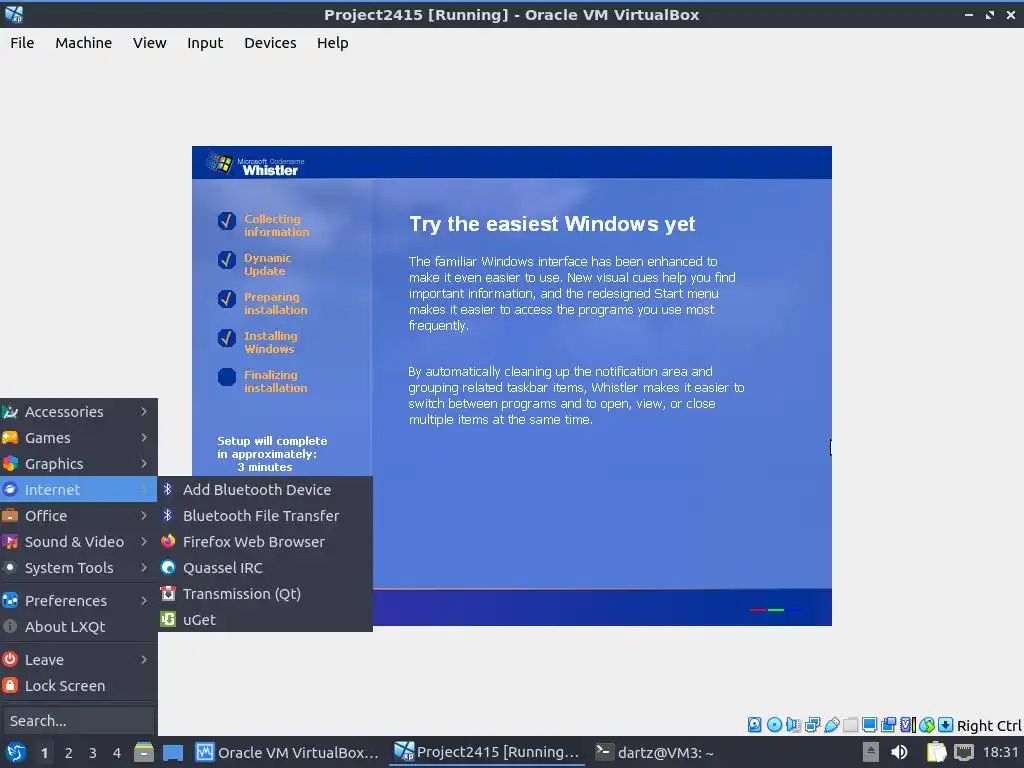Switch to Project2415 [Running] taskbar window
The width and height of the screenshot is (1024, 768).
pos(487,753)
